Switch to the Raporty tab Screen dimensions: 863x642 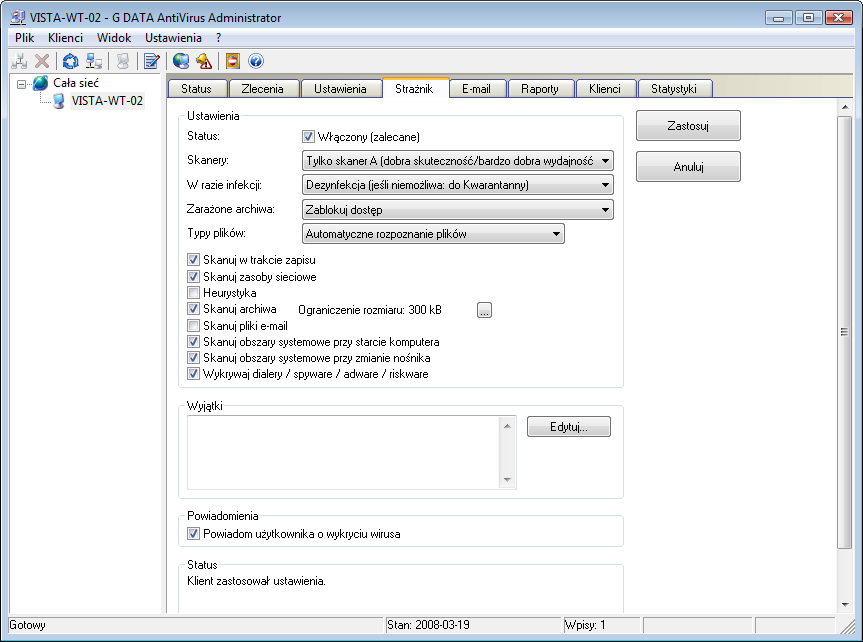point(540,89)
